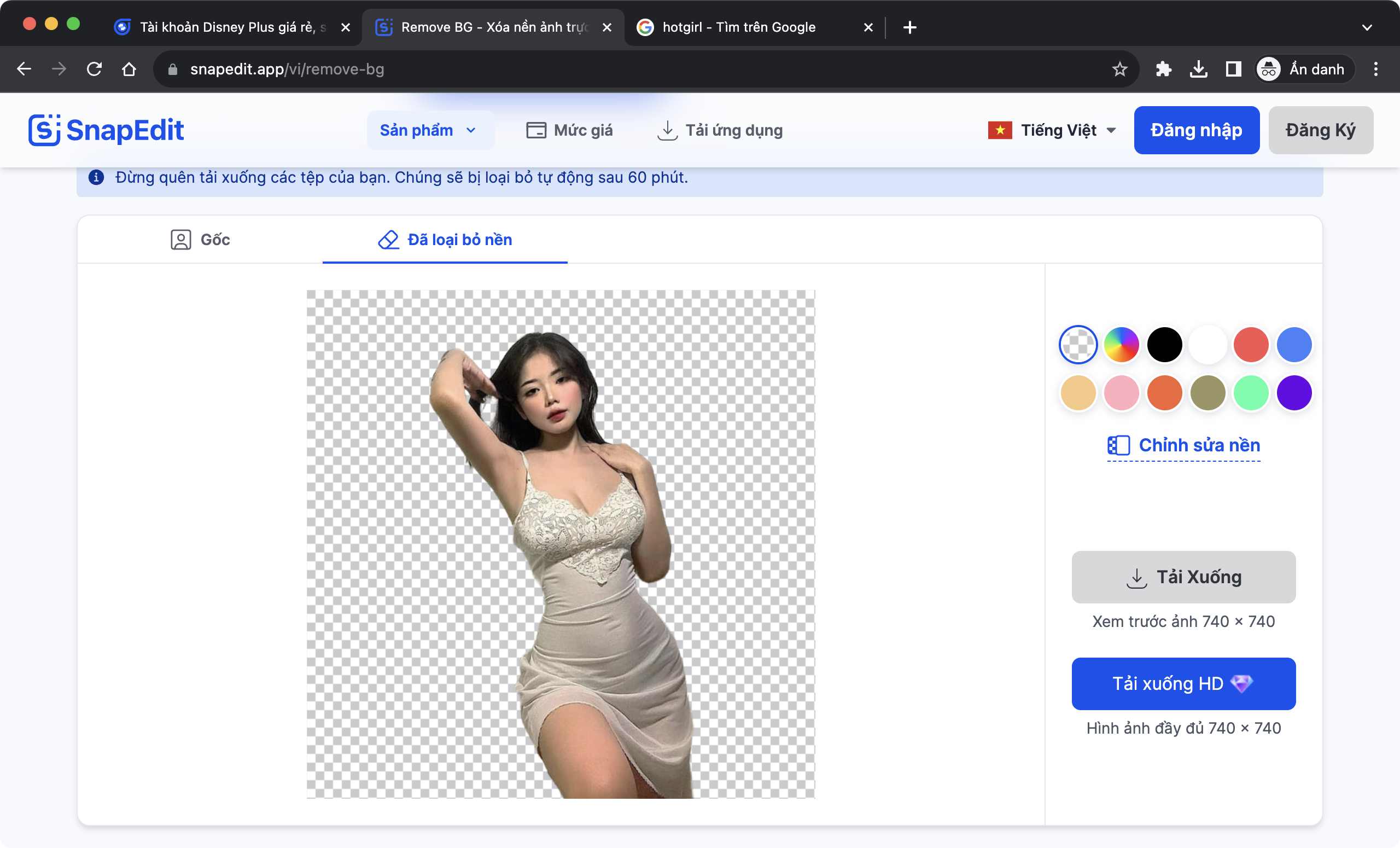Close the hotgirl Google search tab
Image resolution: width=1400 pixels, height=848 pixels.
(868, 27)
